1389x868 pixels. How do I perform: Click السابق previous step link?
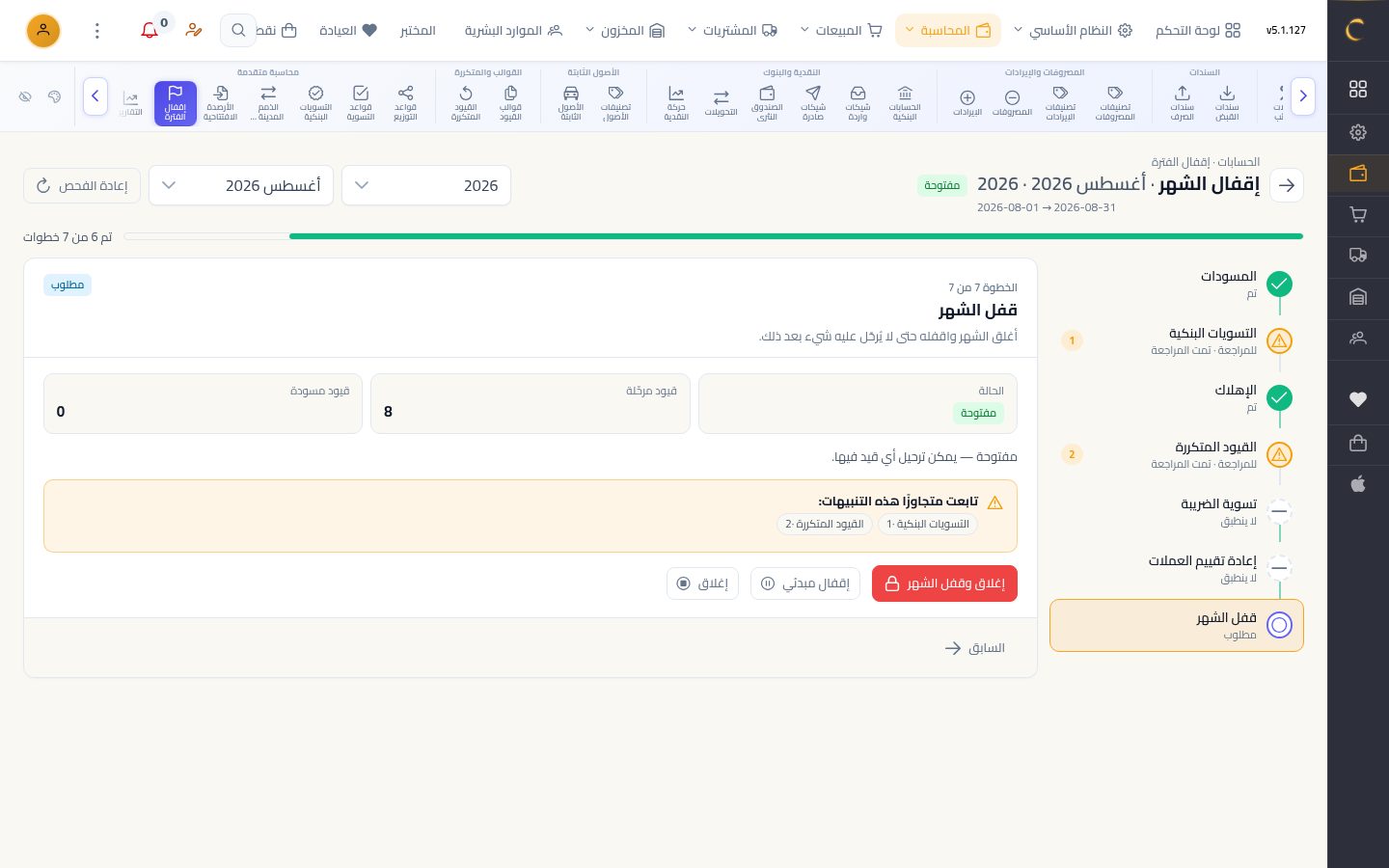pos(974,648)
